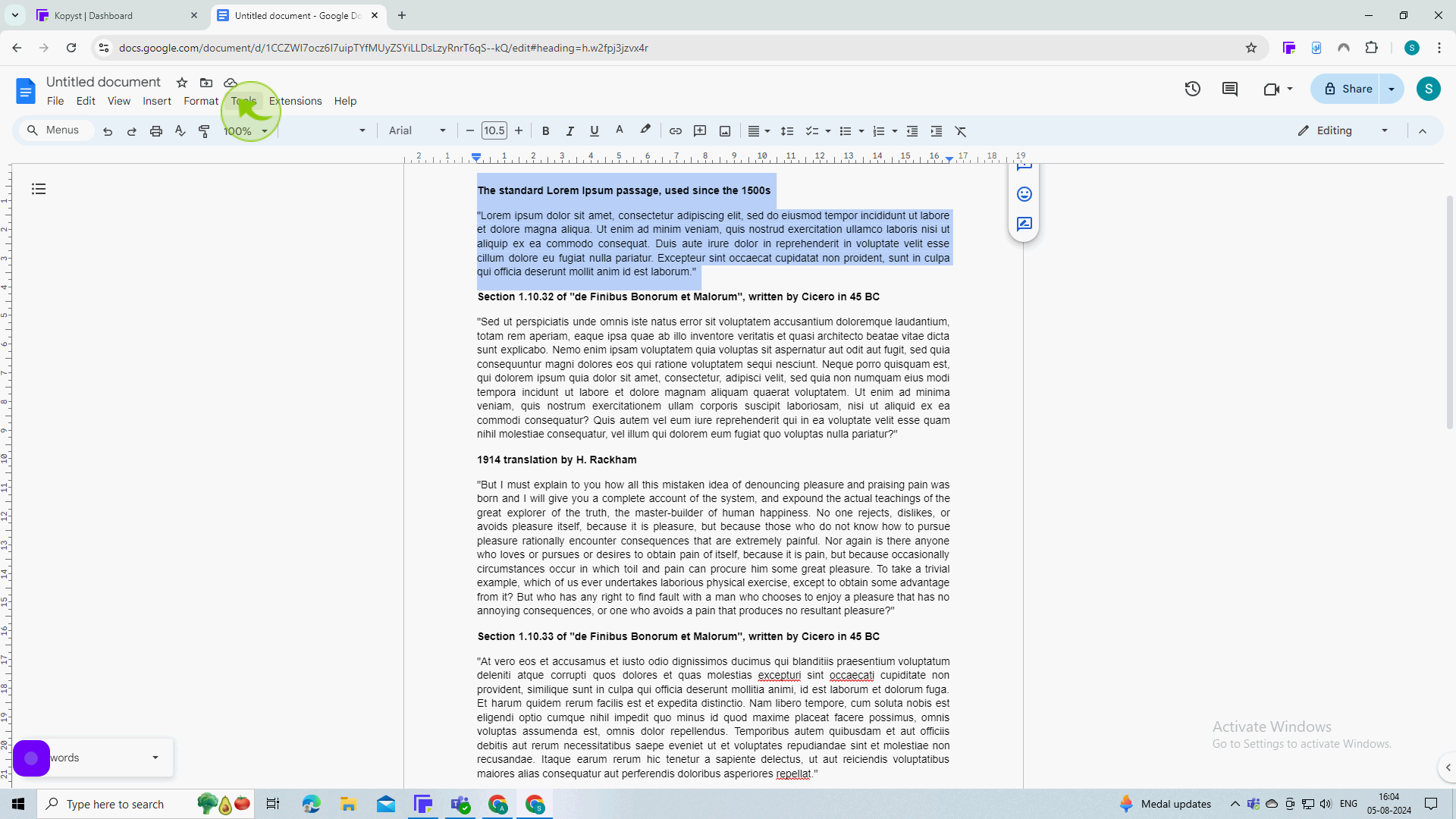Insert a link using the link icon
1456x819 pixels.
click(675, 131)
